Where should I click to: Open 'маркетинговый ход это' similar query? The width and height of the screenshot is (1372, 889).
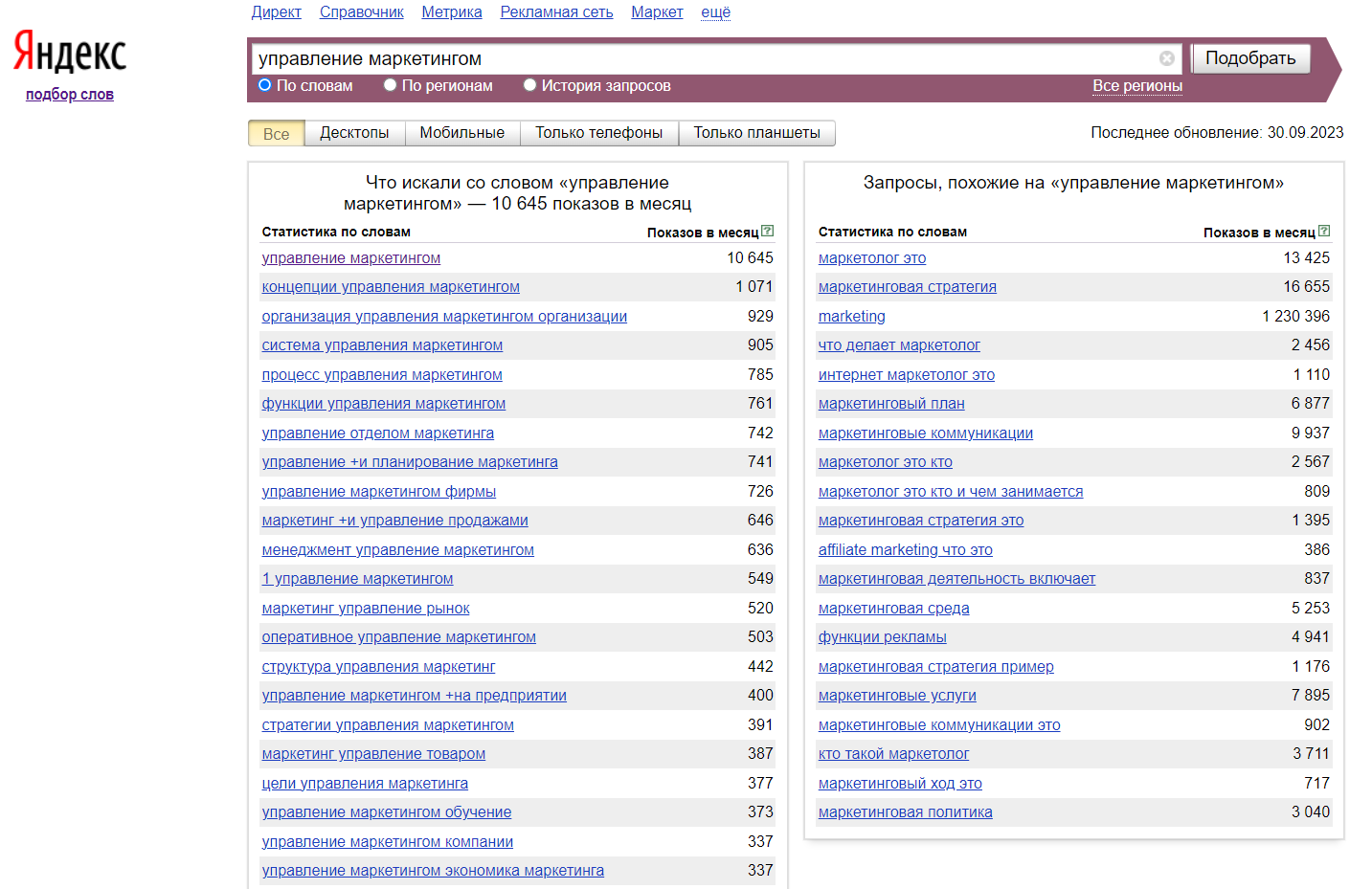[900, 783]
